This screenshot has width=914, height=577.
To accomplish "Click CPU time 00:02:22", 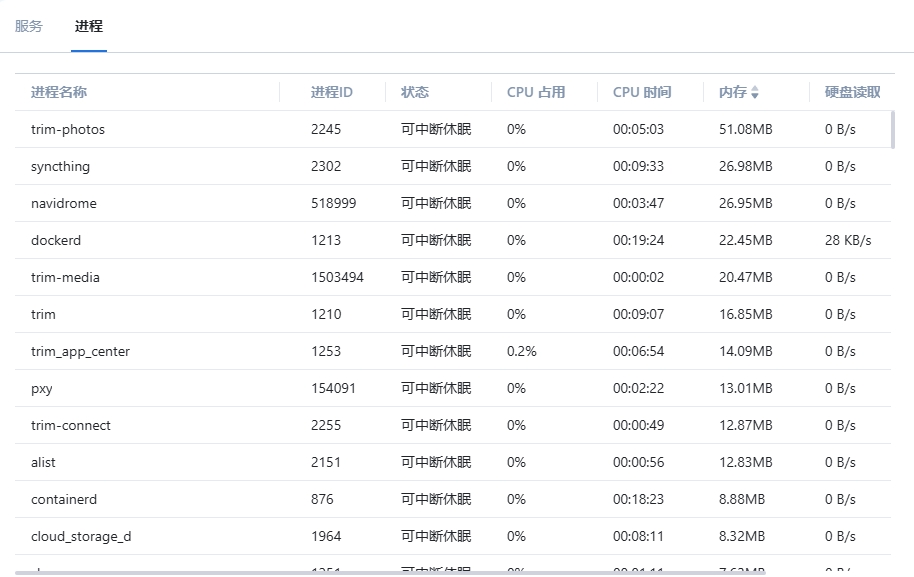I will [638, 388].
